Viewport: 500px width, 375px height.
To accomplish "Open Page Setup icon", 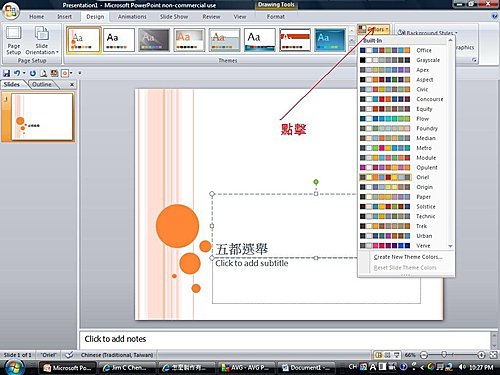I will click(14, 40).
